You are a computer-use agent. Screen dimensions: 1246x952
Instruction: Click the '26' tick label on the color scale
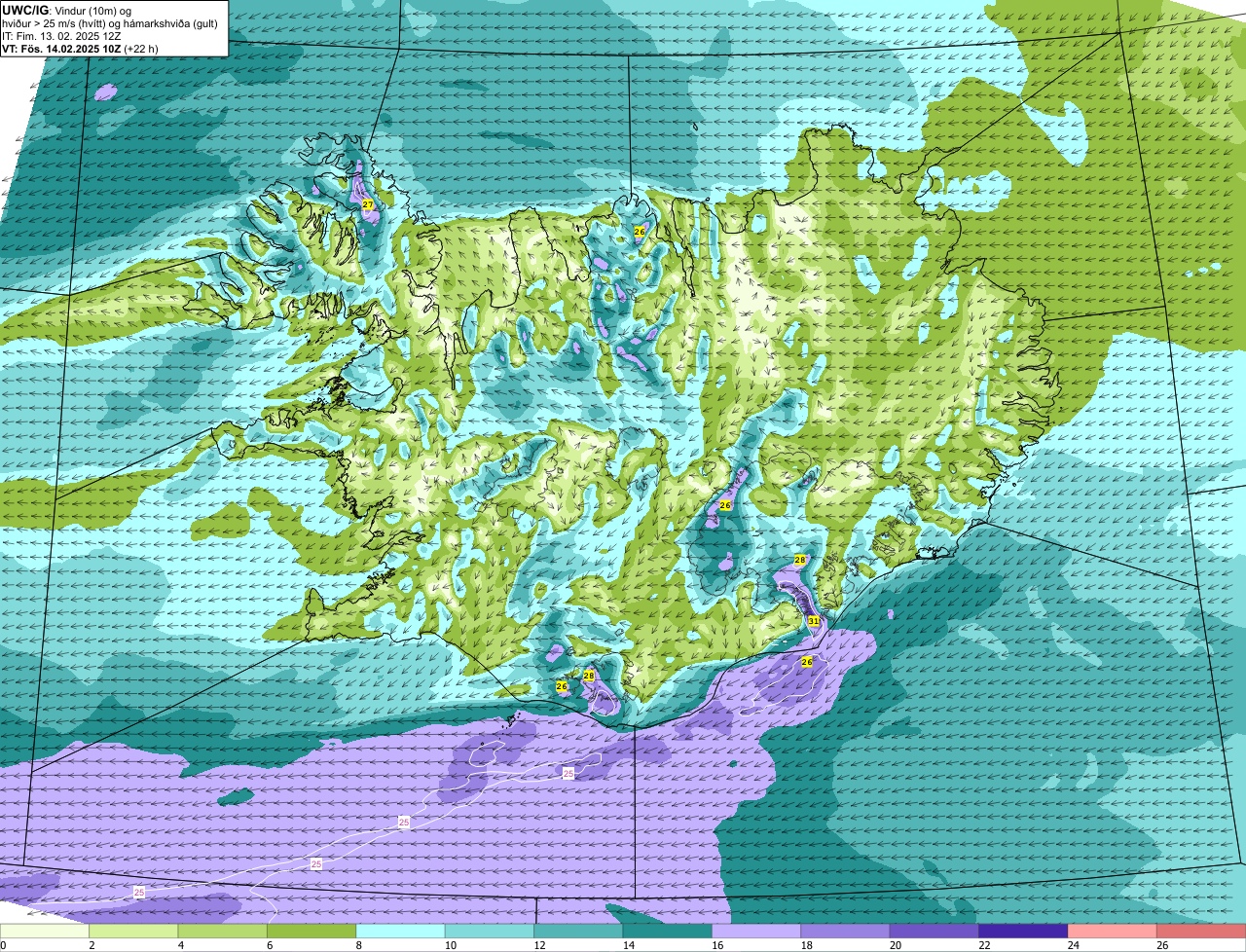(1161, 945)
